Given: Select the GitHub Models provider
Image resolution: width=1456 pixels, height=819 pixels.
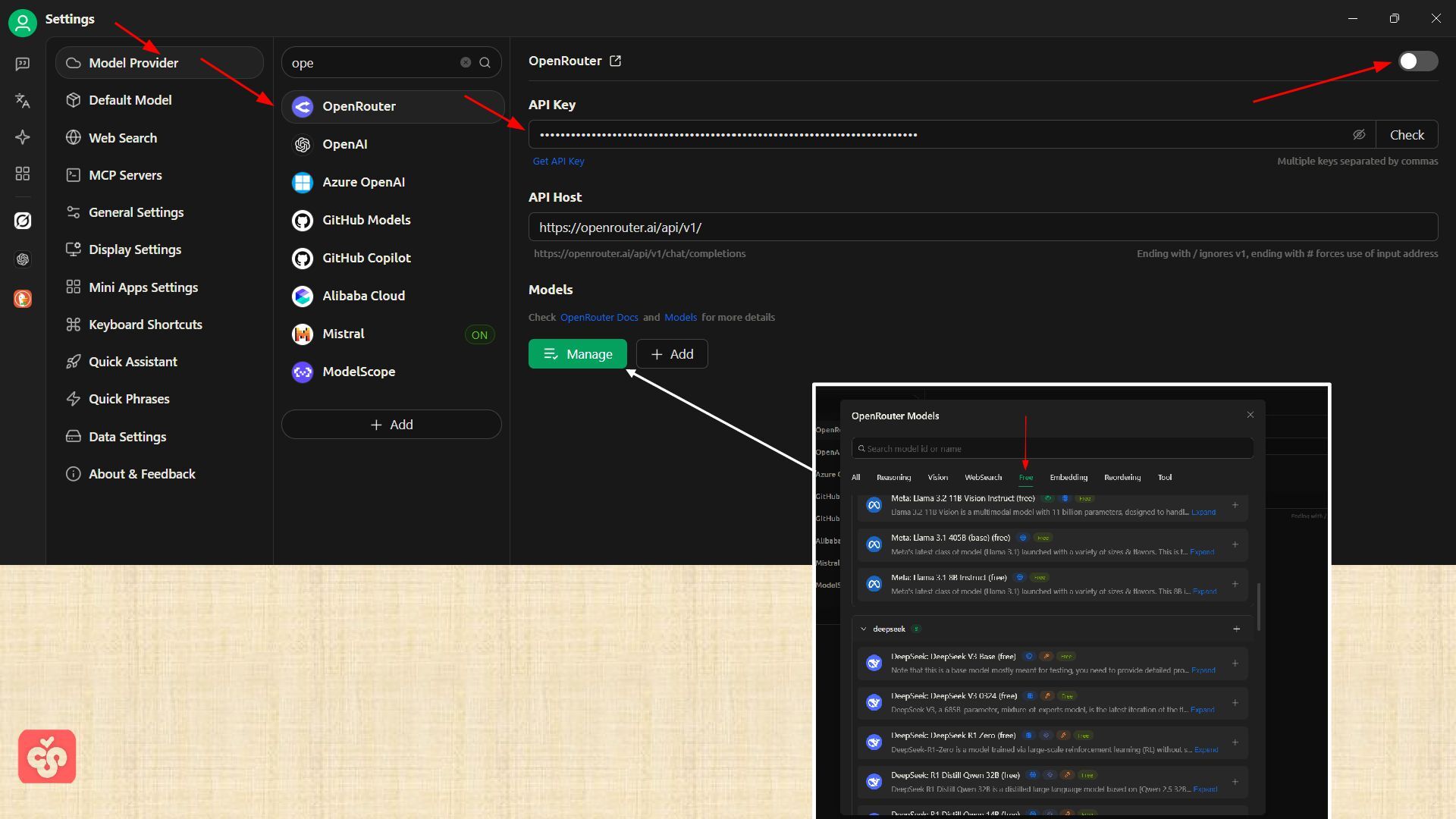Looking at the screenshot, I should coord(392,220).
